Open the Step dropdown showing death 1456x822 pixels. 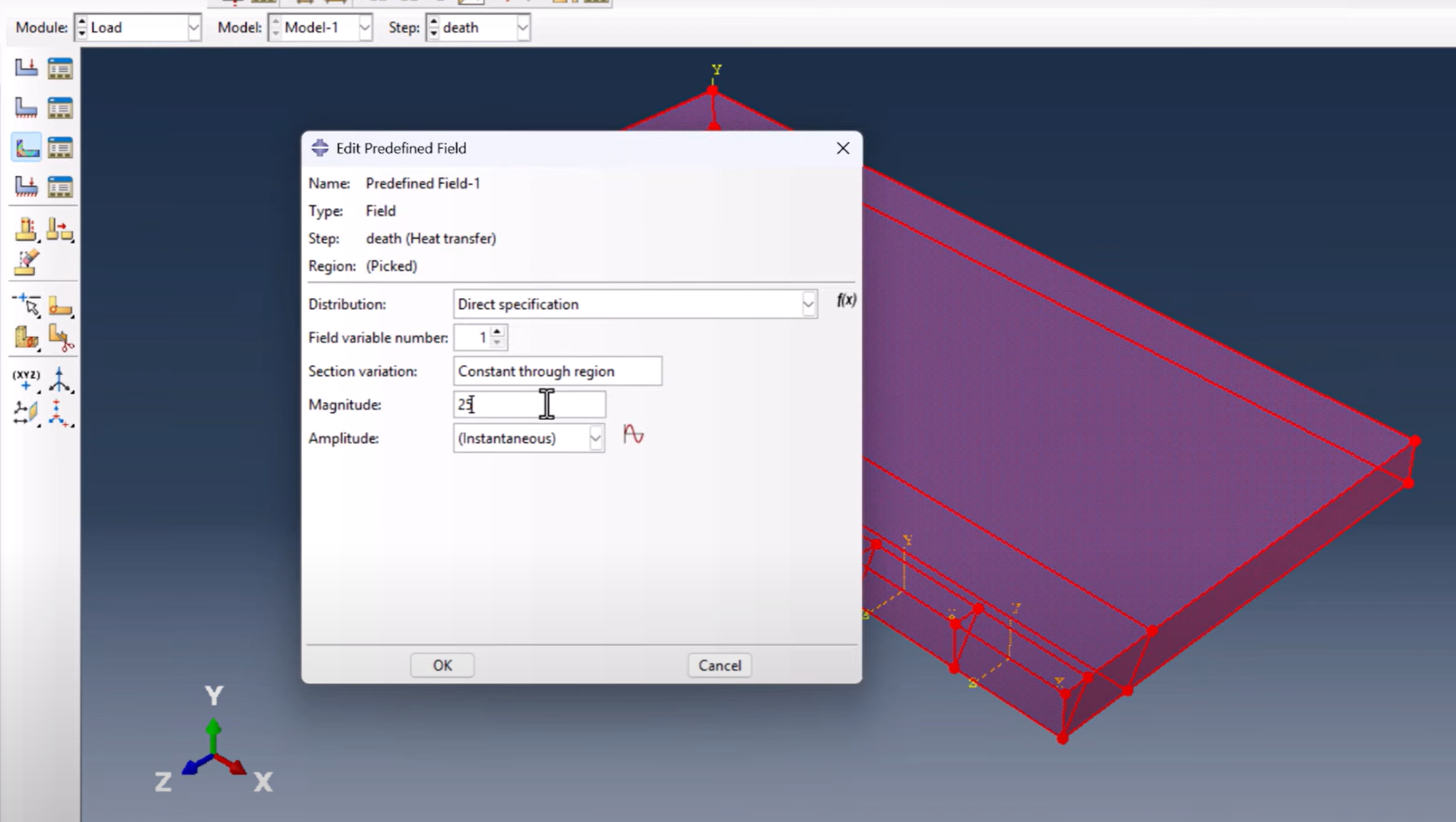point(523,27)
